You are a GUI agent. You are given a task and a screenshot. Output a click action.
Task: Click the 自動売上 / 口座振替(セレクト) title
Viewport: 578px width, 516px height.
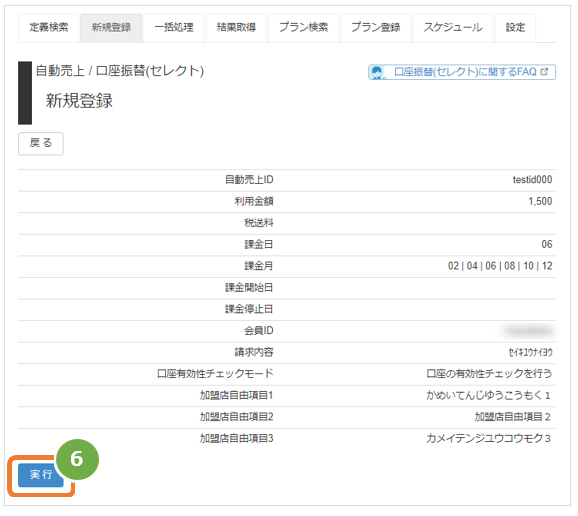click(119, 71)
